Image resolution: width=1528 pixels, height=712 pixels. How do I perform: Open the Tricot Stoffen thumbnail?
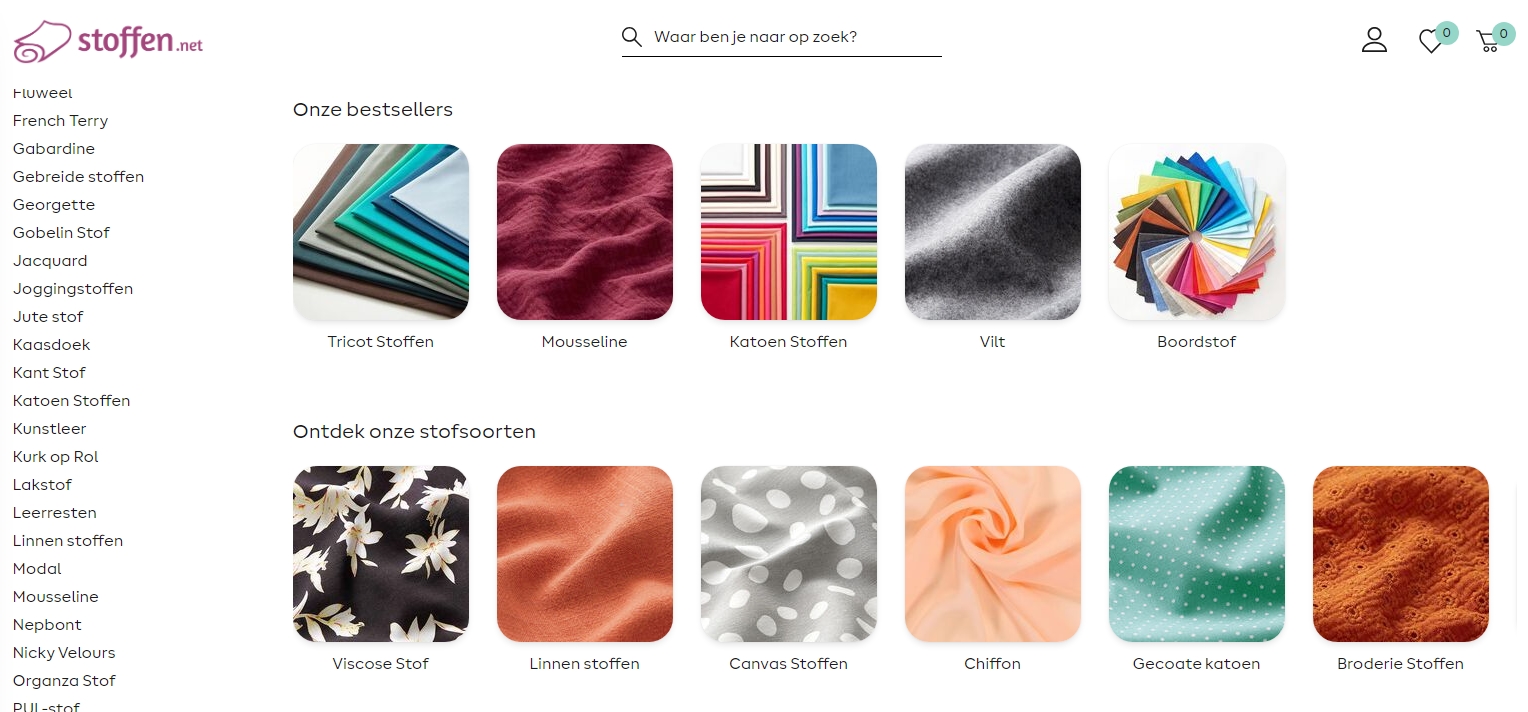tap(381, 232)
